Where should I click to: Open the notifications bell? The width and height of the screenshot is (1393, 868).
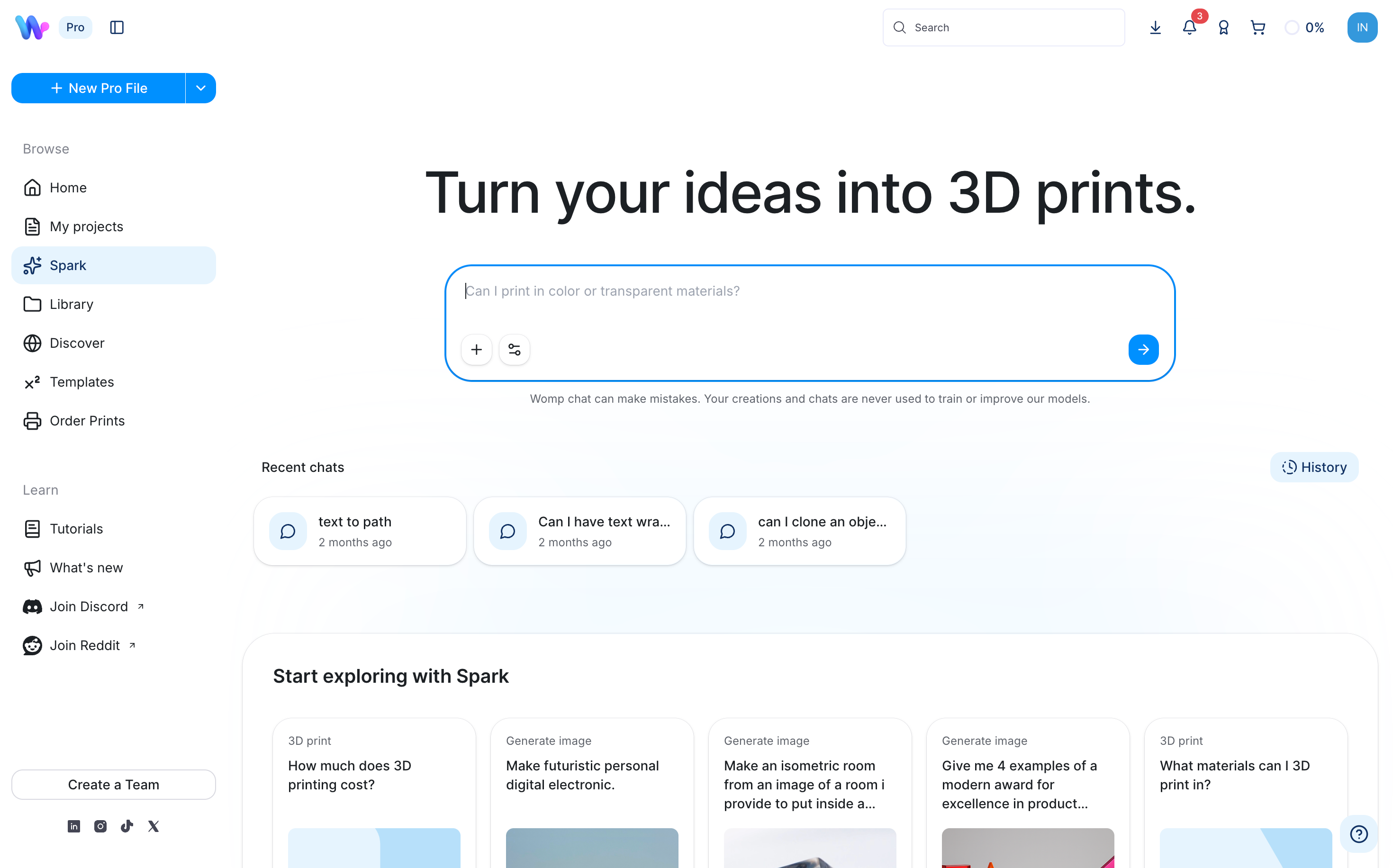click(x=1189, y=27)
